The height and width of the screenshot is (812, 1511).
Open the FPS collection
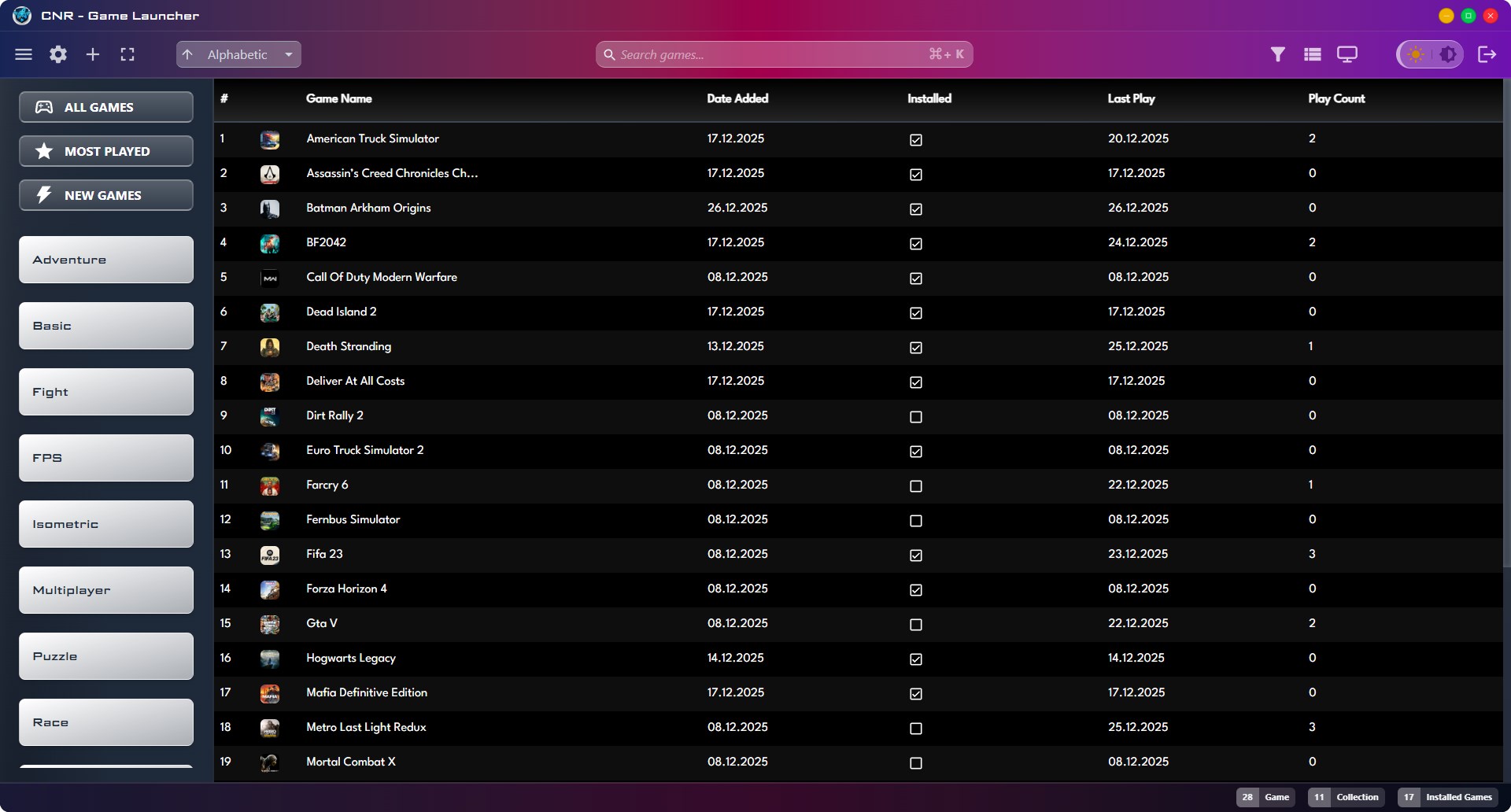[106, 458]
